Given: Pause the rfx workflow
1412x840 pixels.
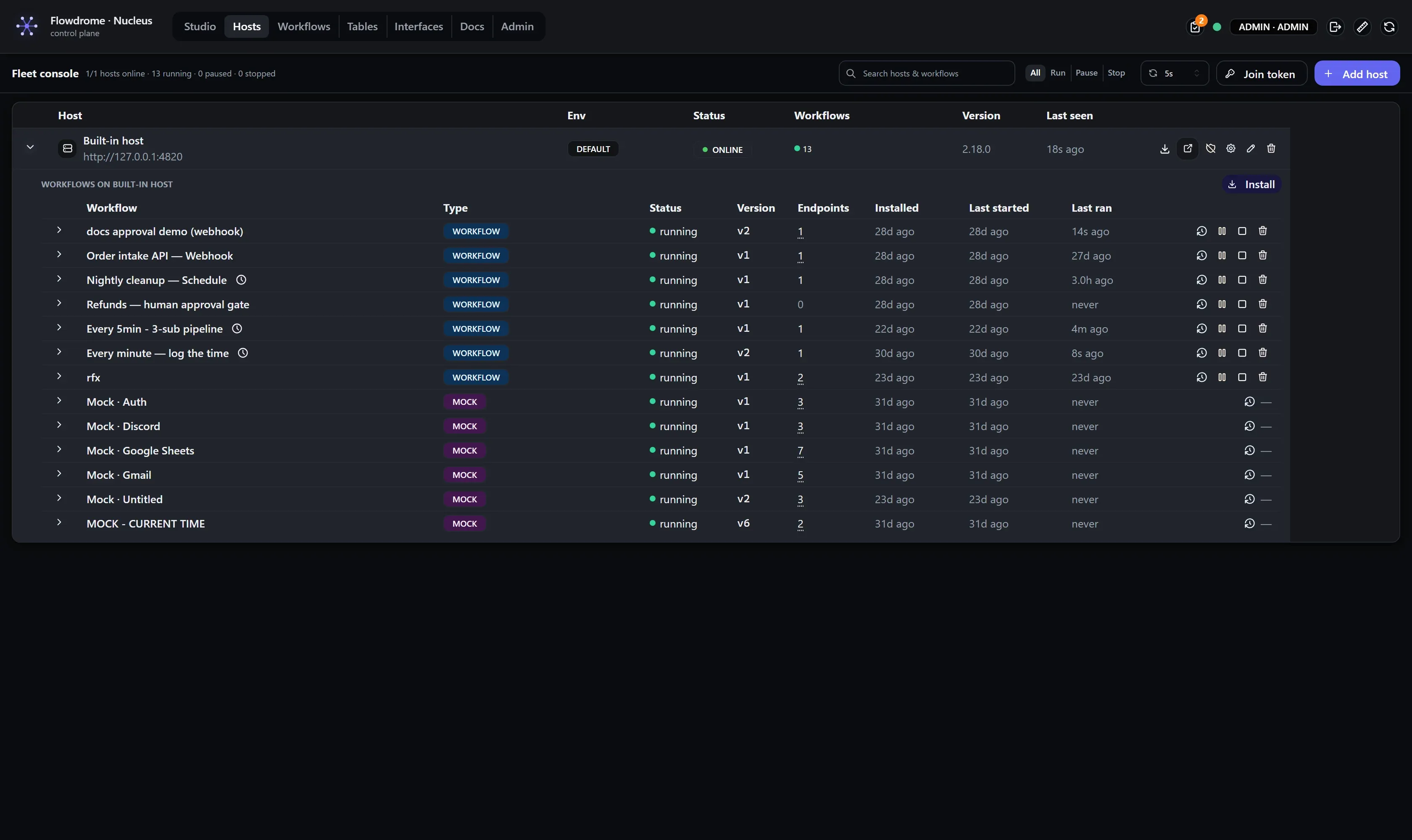Looking at the screenshot, I should click(x=1222, y=377).
